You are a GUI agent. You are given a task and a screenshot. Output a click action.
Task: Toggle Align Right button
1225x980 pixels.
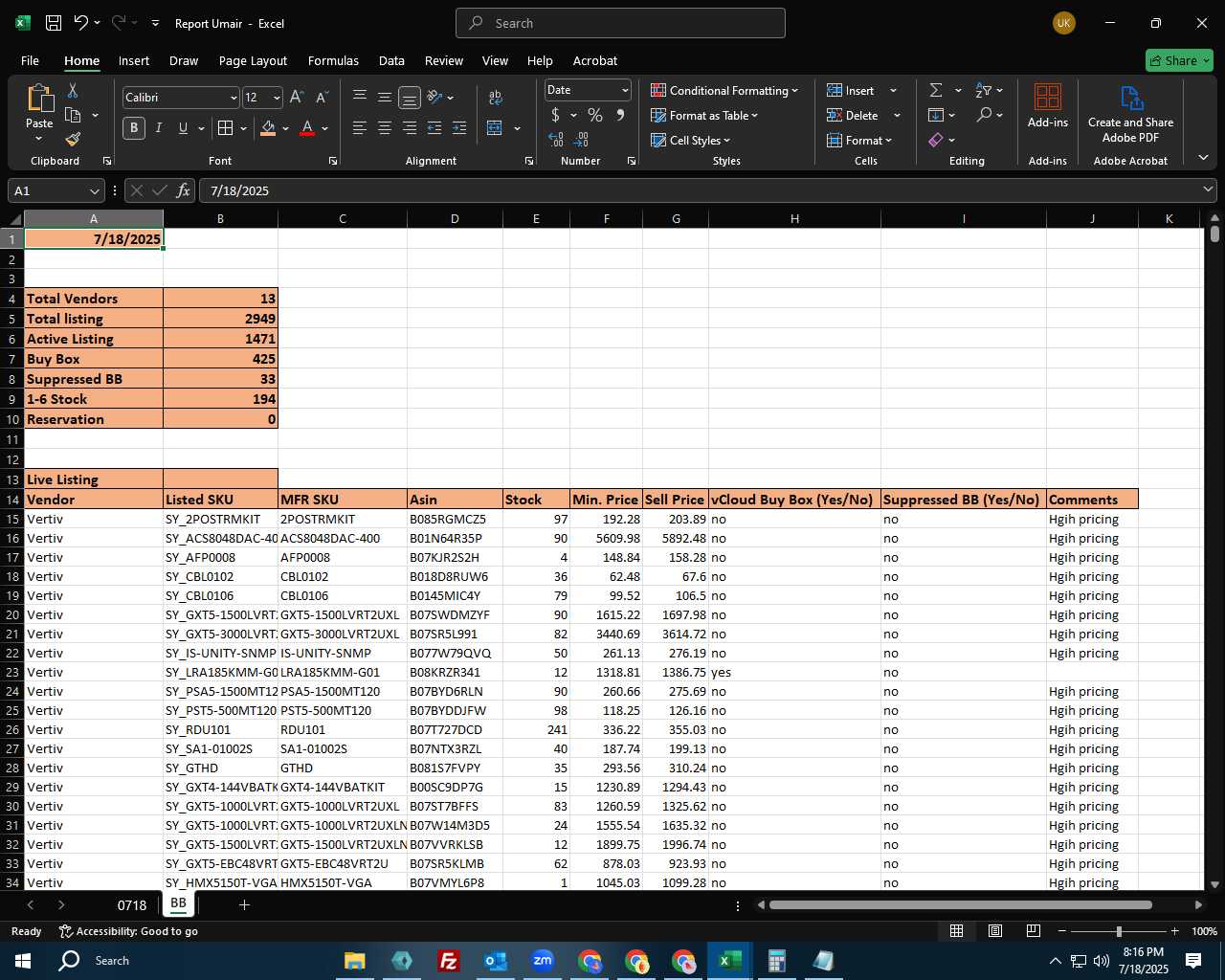click(x=410, y=128)
